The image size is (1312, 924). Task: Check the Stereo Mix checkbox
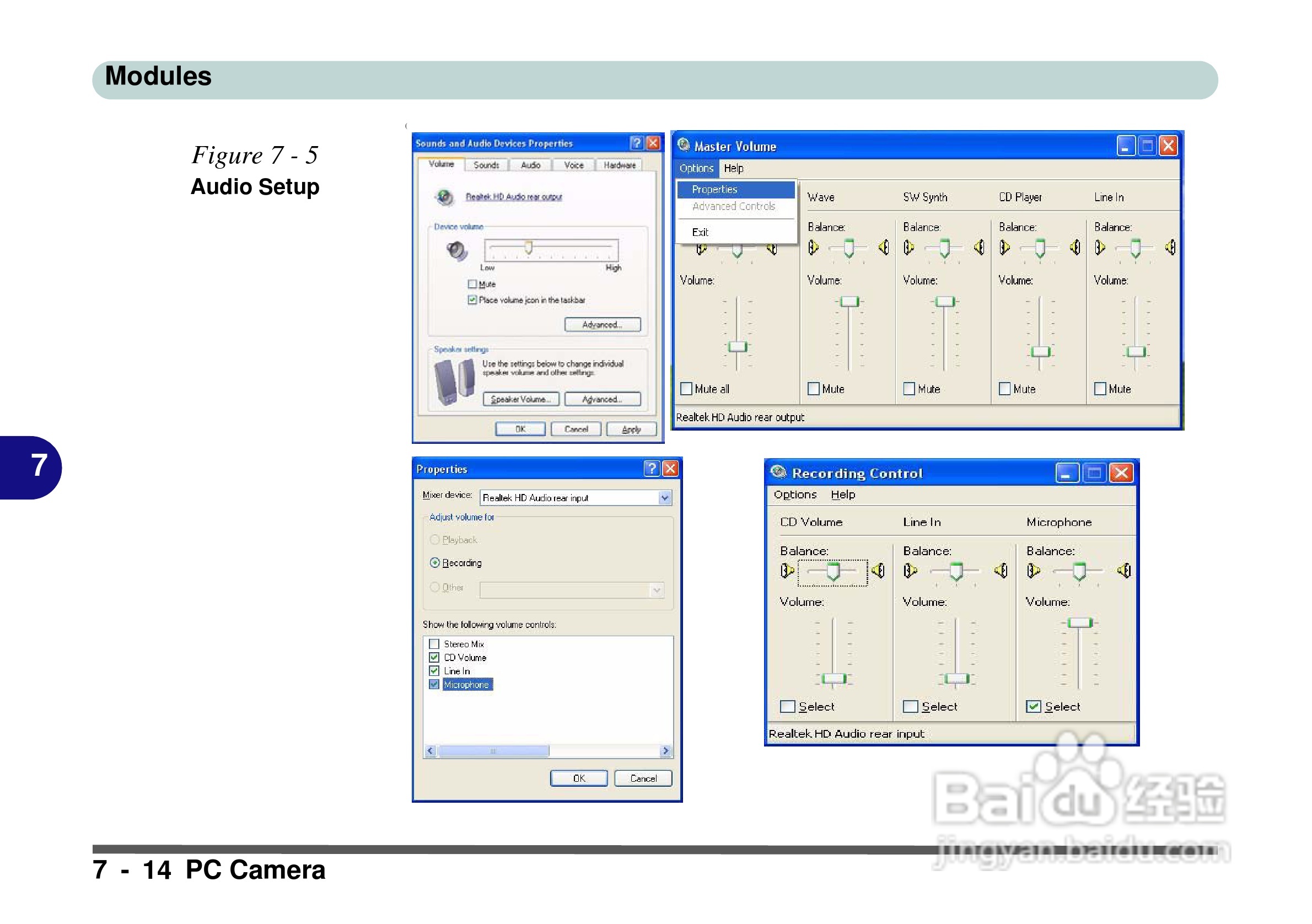(x=434, y=644)
